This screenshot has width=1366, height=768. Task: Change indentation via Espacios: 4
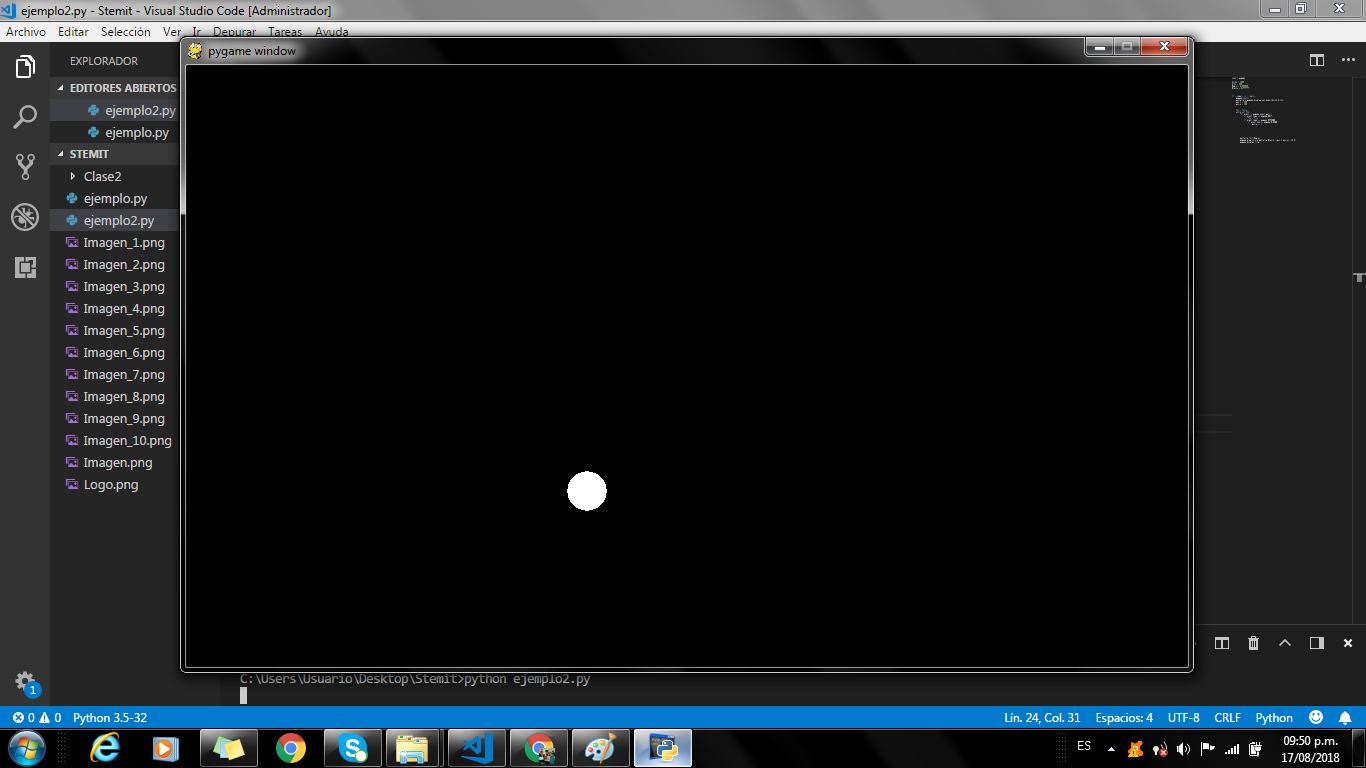tap(1124, 718)
